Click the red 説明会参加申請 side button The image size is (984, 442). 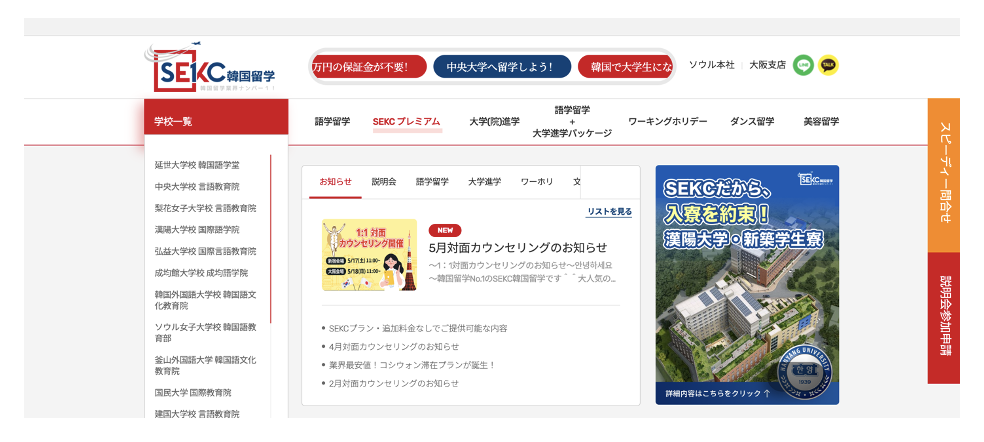click(943, 318)
